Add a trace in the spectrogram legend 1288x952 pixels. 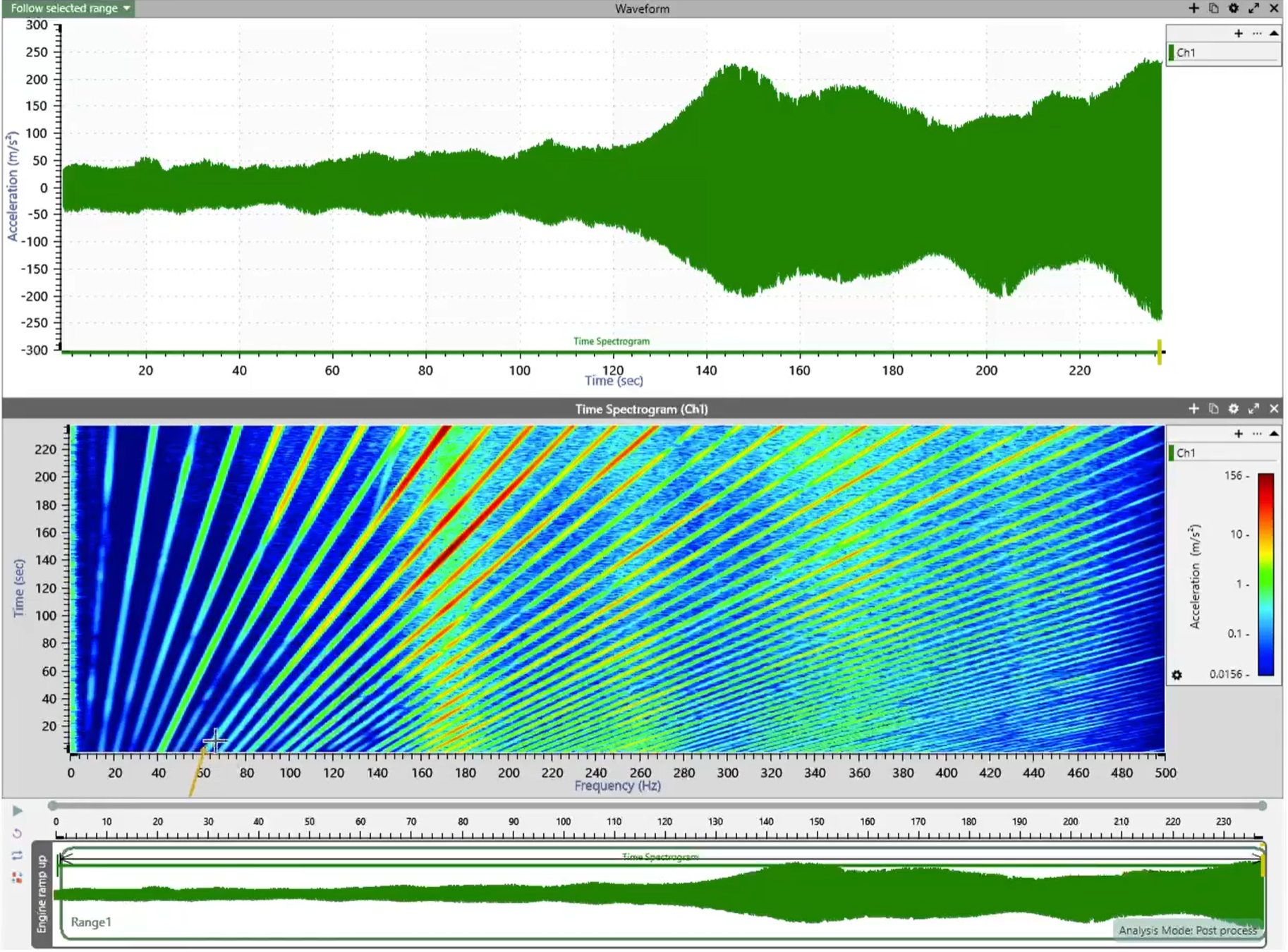(1239, 434)
